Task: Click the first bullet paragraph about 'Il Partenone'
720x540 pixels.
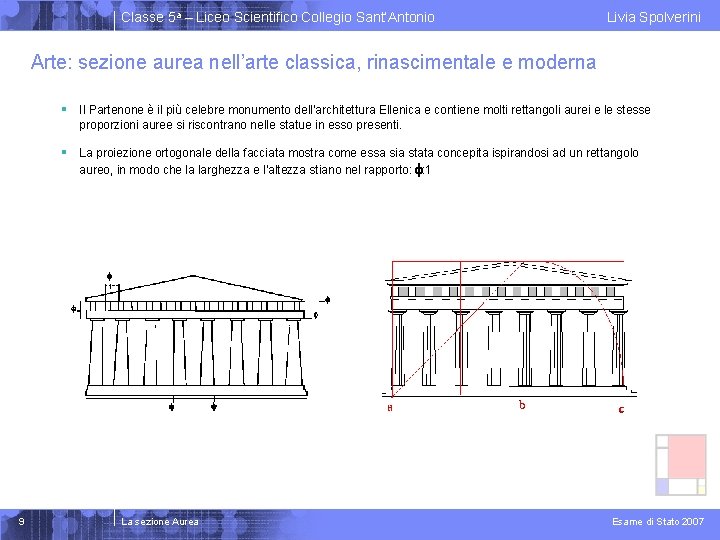Action: 365,117
